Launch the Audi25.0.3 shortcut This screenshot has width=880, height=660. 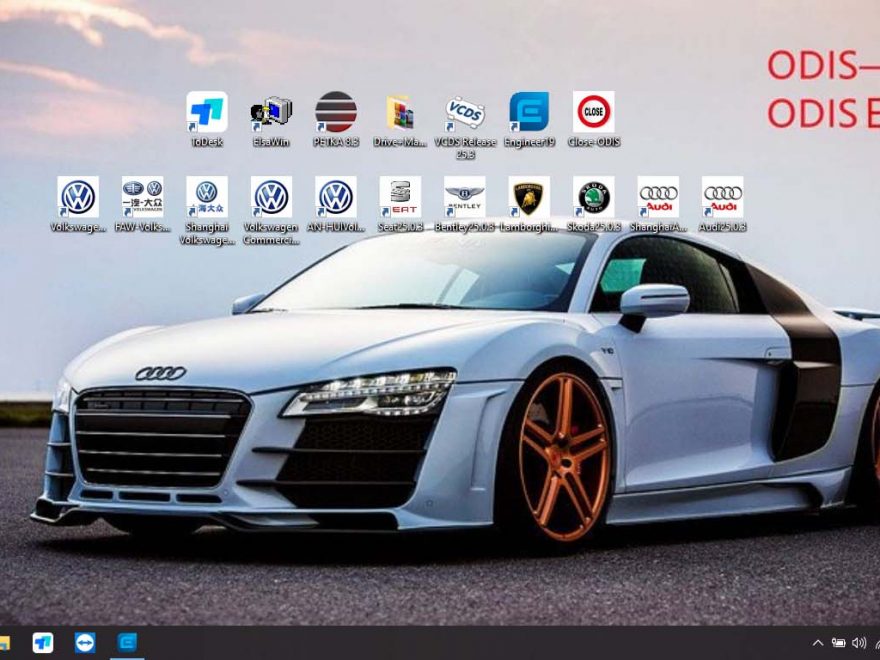[722, 198]
